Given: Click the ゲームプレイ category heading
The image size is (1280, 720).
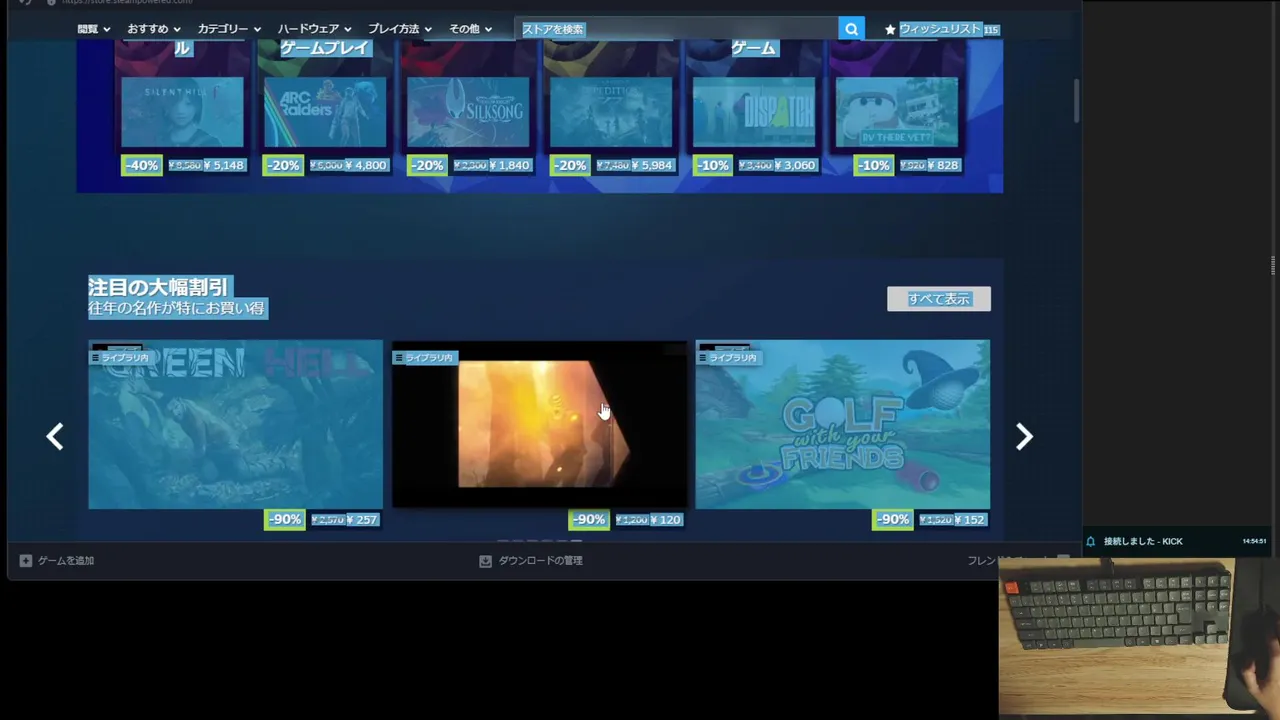Looking at the screenshot, I should pos(325,48).
